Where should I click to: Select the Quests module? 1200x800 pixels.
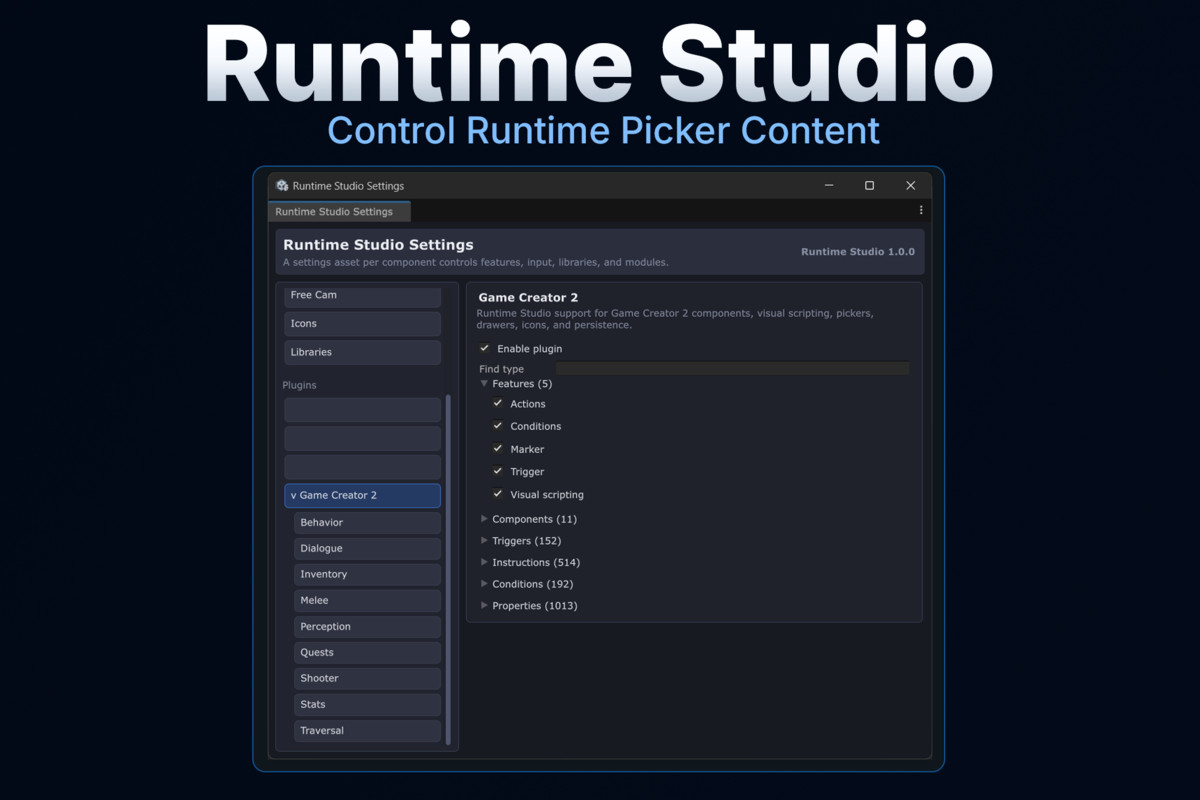(x=367, y=653)
